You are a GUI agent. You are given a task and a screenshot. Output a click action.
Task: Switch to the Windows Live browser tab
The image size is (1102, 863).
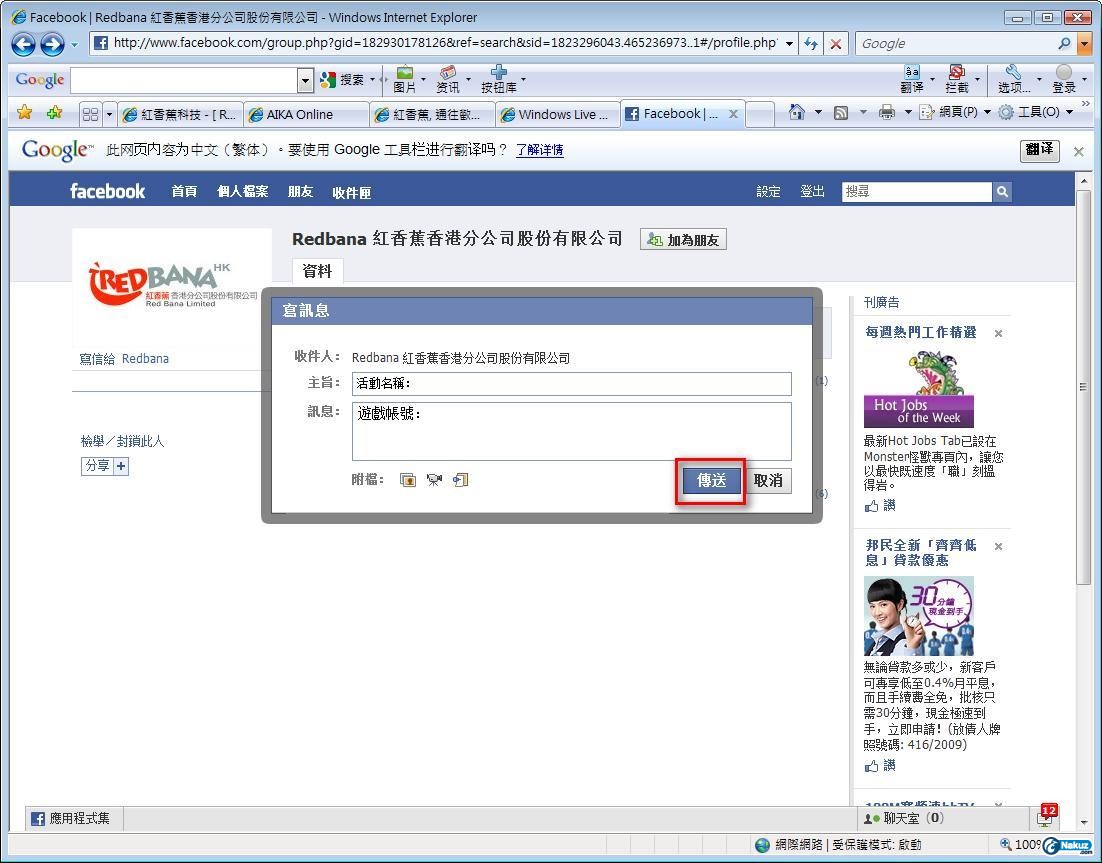pyautogui.click(x=558, y=115)
